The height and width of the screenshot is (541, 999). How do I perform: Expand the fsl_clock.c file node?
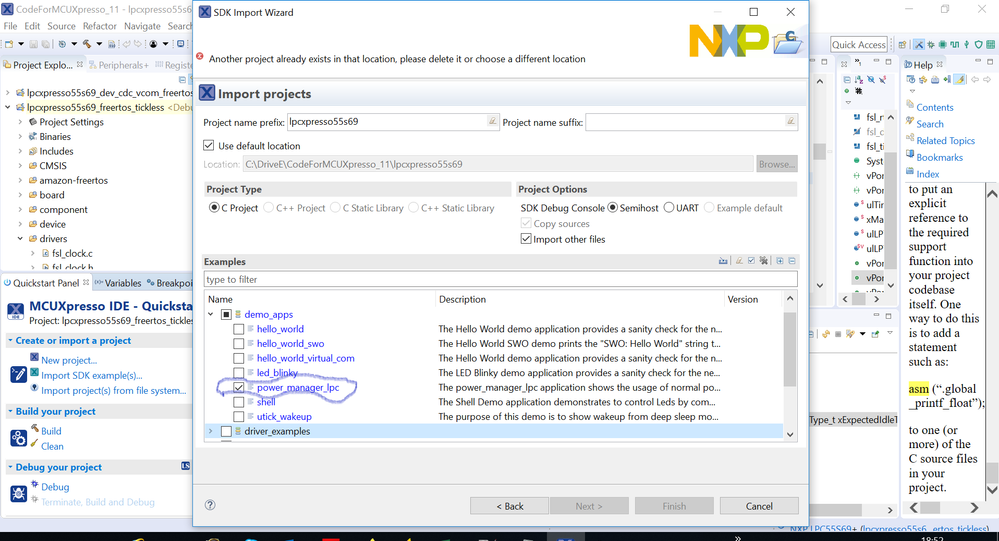point(33,254)
